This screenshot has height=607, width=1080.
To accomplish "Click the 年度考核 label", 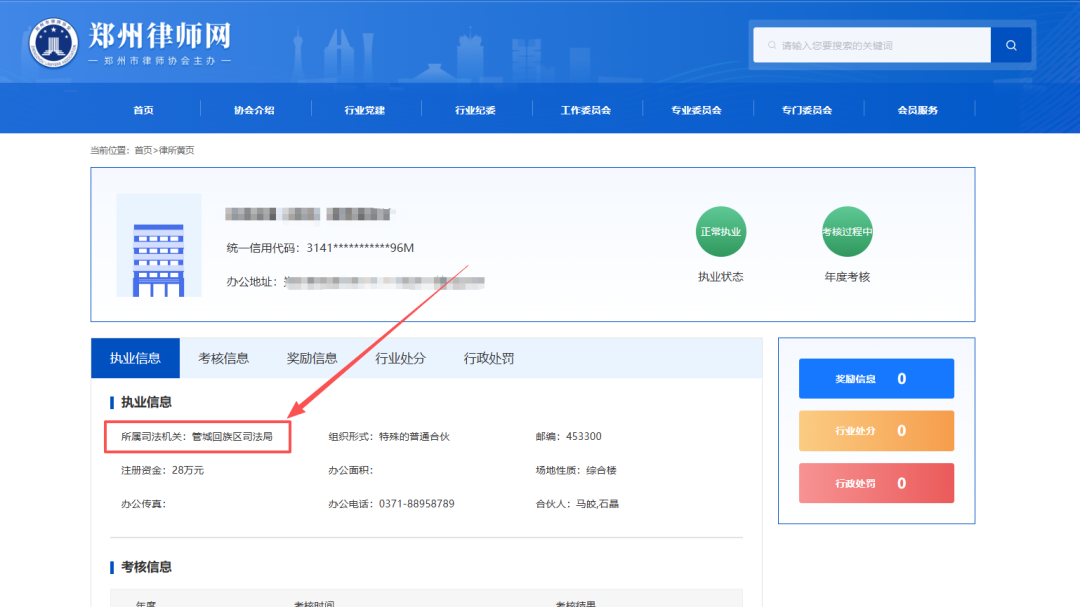I will pos(847,277).
